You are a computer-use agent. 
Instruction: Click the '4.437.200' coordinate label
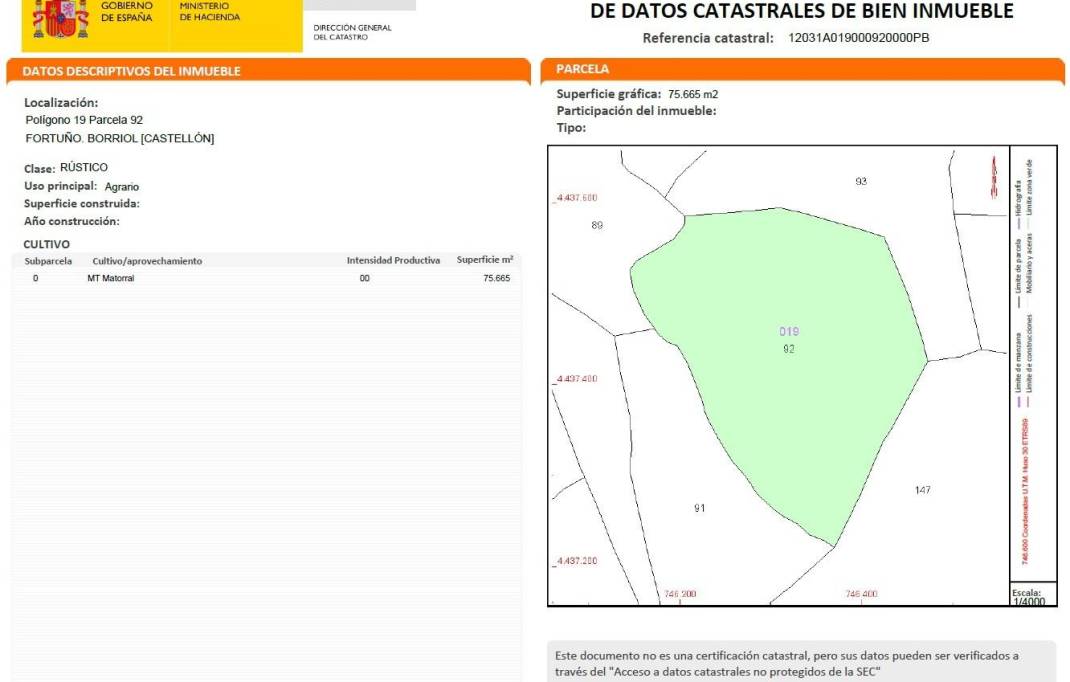pos(577,561)
